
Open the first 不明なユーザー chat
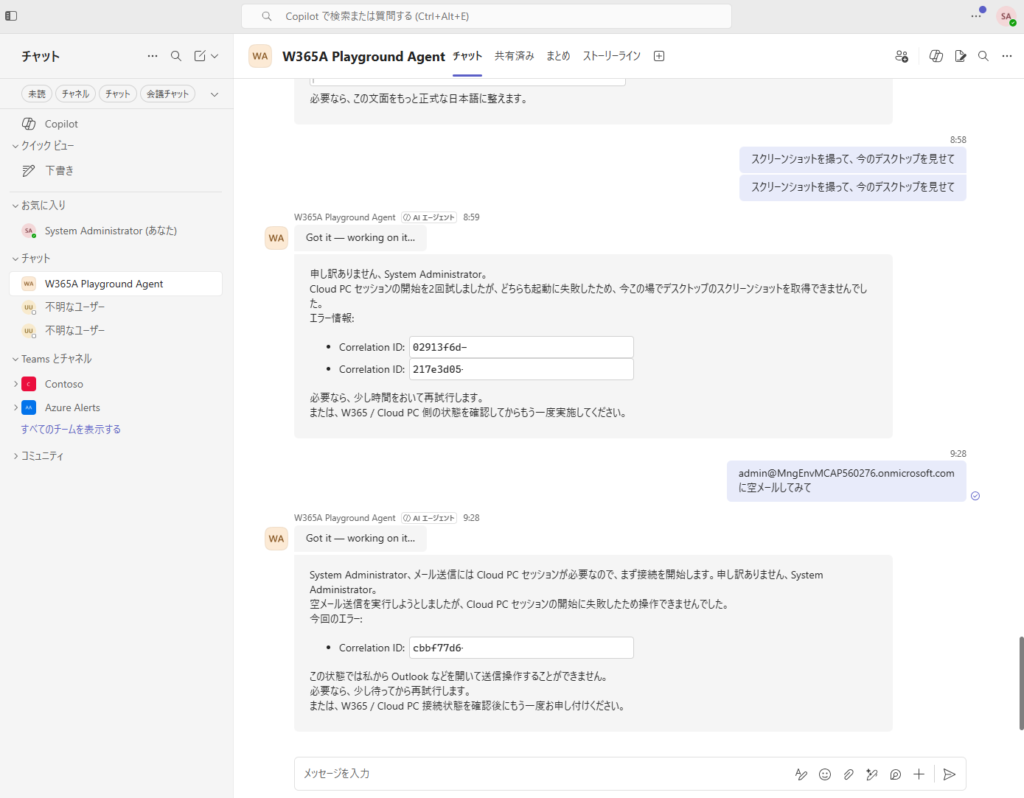coord(74,307)
